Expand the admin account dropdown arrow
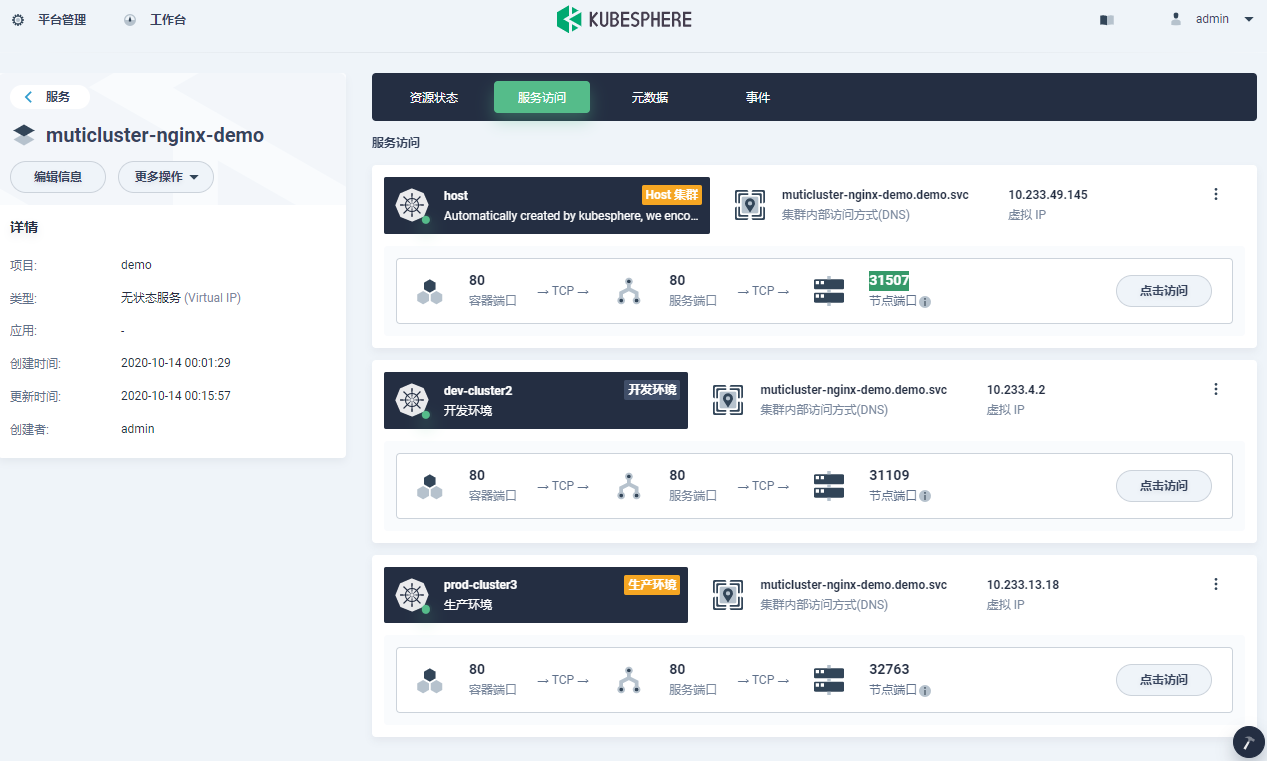The height and width of the screenshot is (761, 1267). tap(1249, 19)
